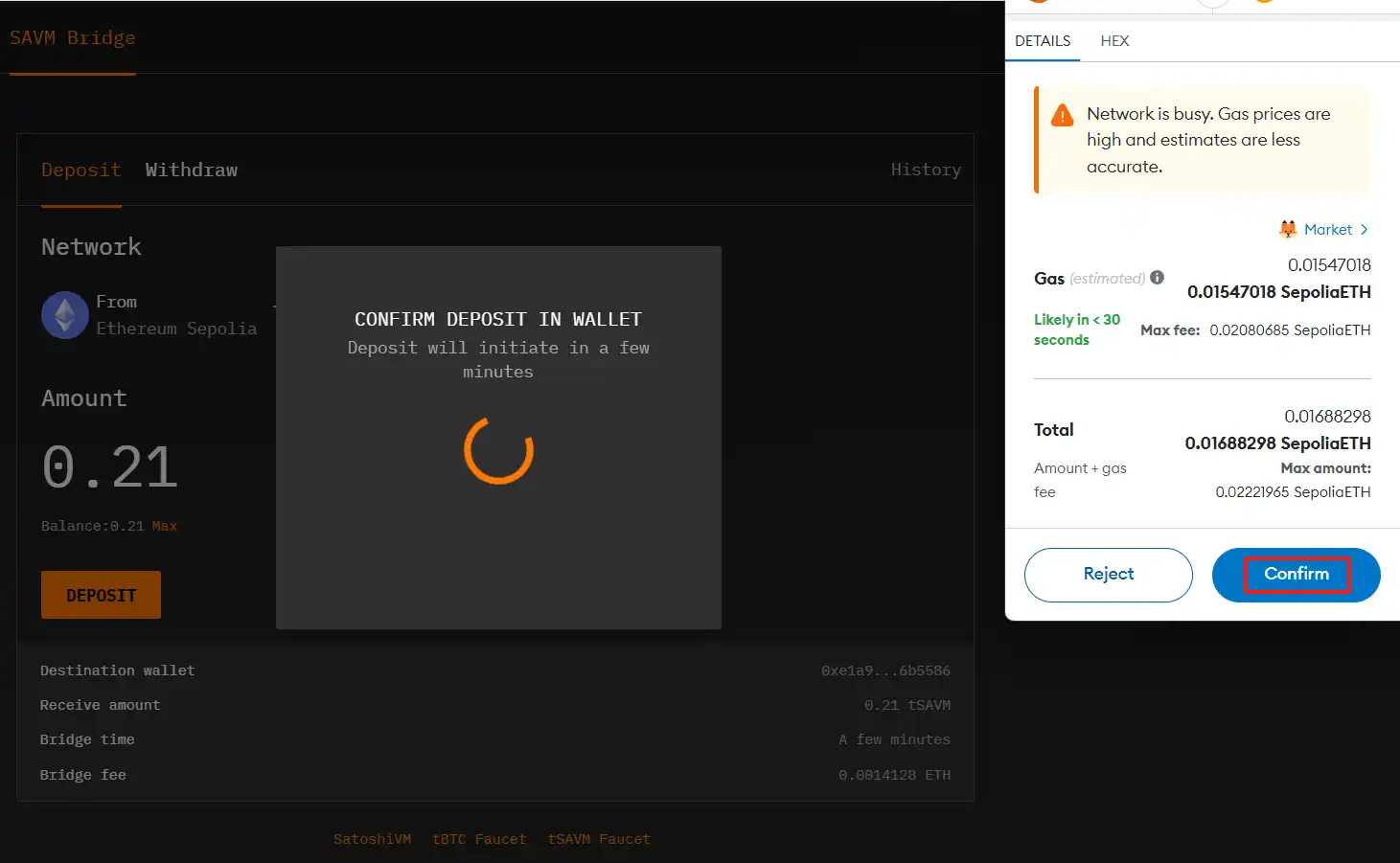Viewport: 1400px width, 863px height.
Task: Click the Bridge time value A few minutes
Action: (895, 739)
